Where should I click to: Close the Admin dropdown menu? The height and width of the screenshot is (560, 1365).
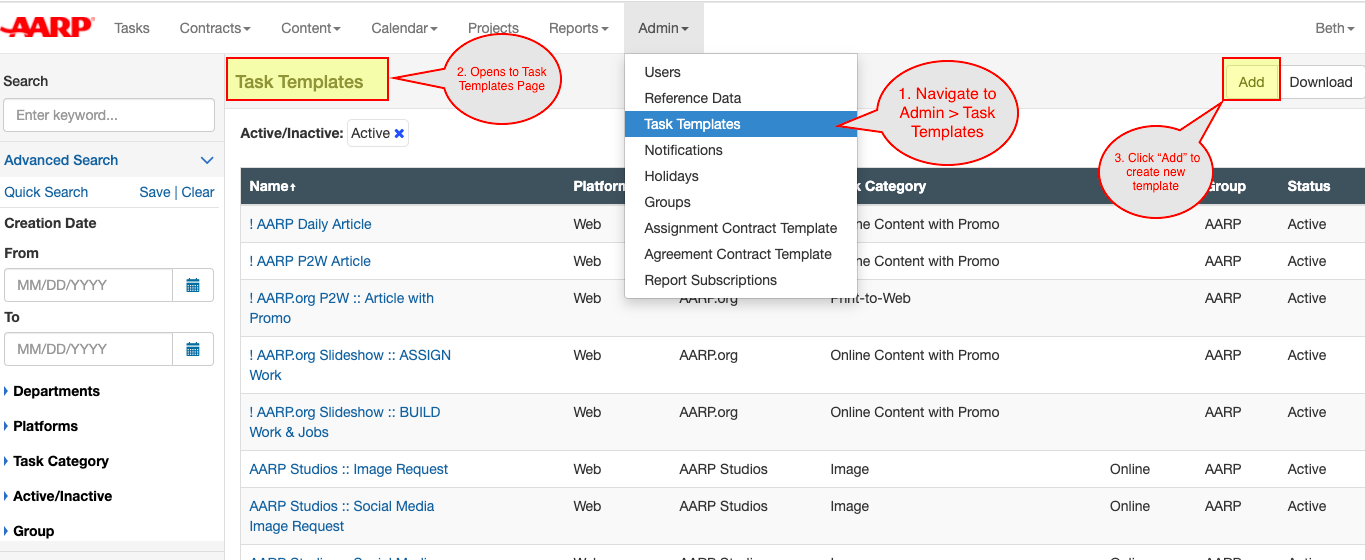pyautogui.click(x=664, y=28)
